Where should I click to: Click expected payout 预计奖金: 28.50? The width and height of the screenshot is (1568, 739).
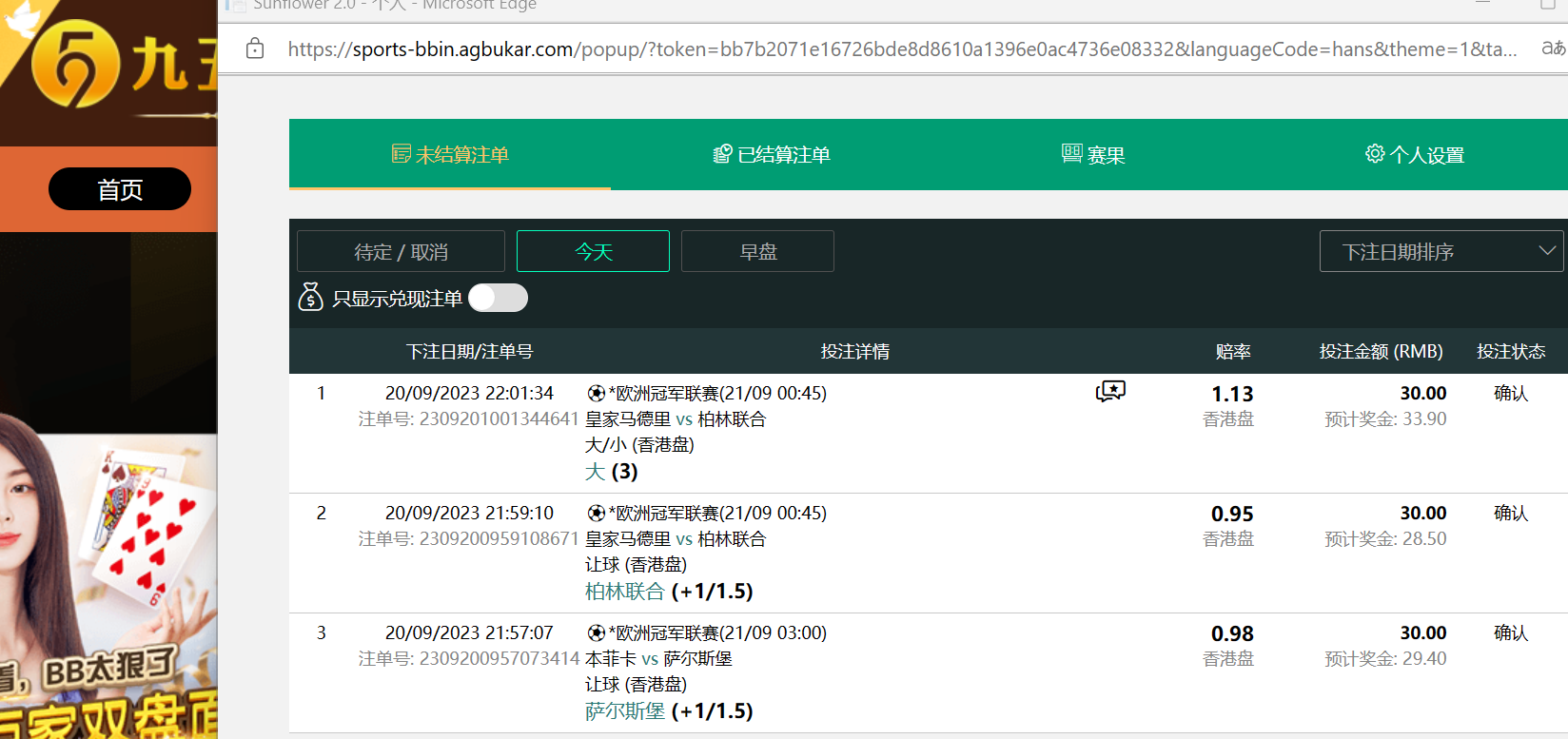click(1385, 538)
